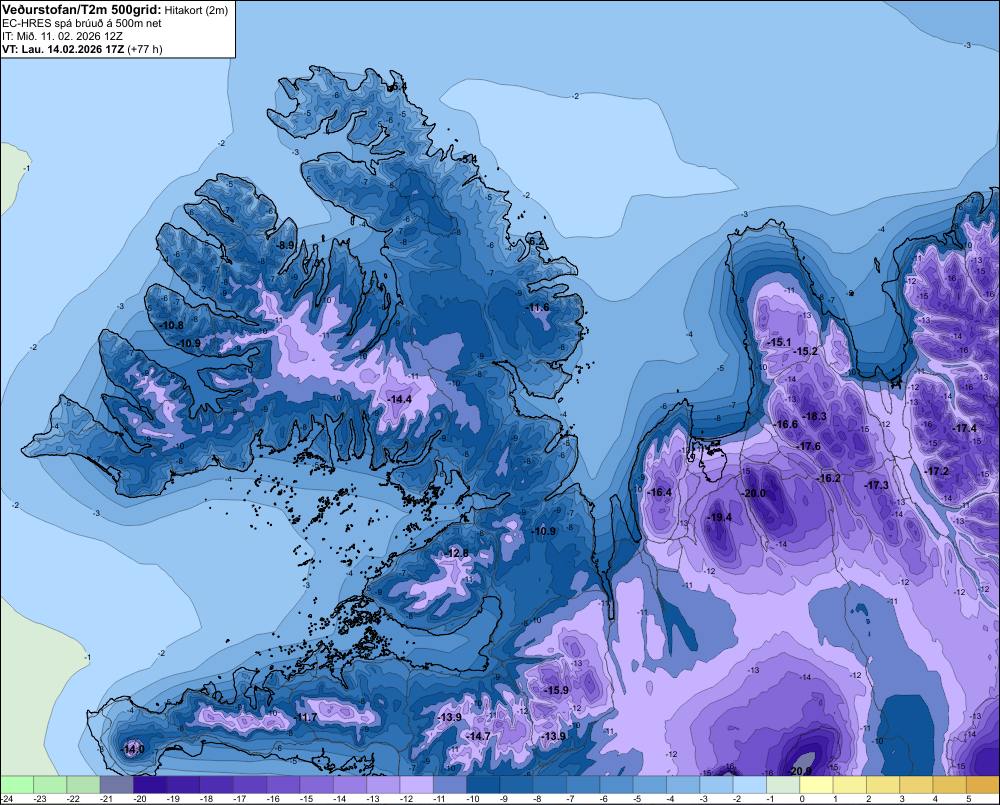Click the "(+77 h)" forecast offset
Screen dimensions: 1000x805
click(x=145, y=49)
